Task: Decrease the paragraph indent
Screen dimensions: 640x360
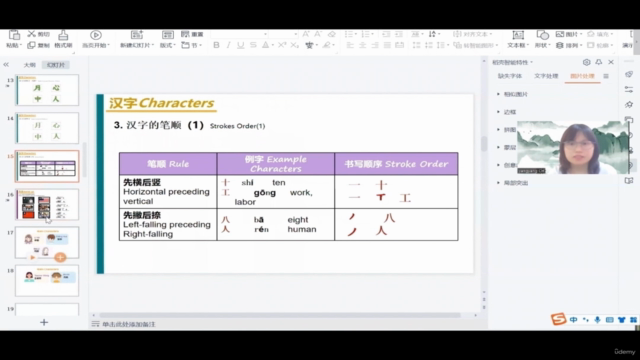Action: coord(386,34)
